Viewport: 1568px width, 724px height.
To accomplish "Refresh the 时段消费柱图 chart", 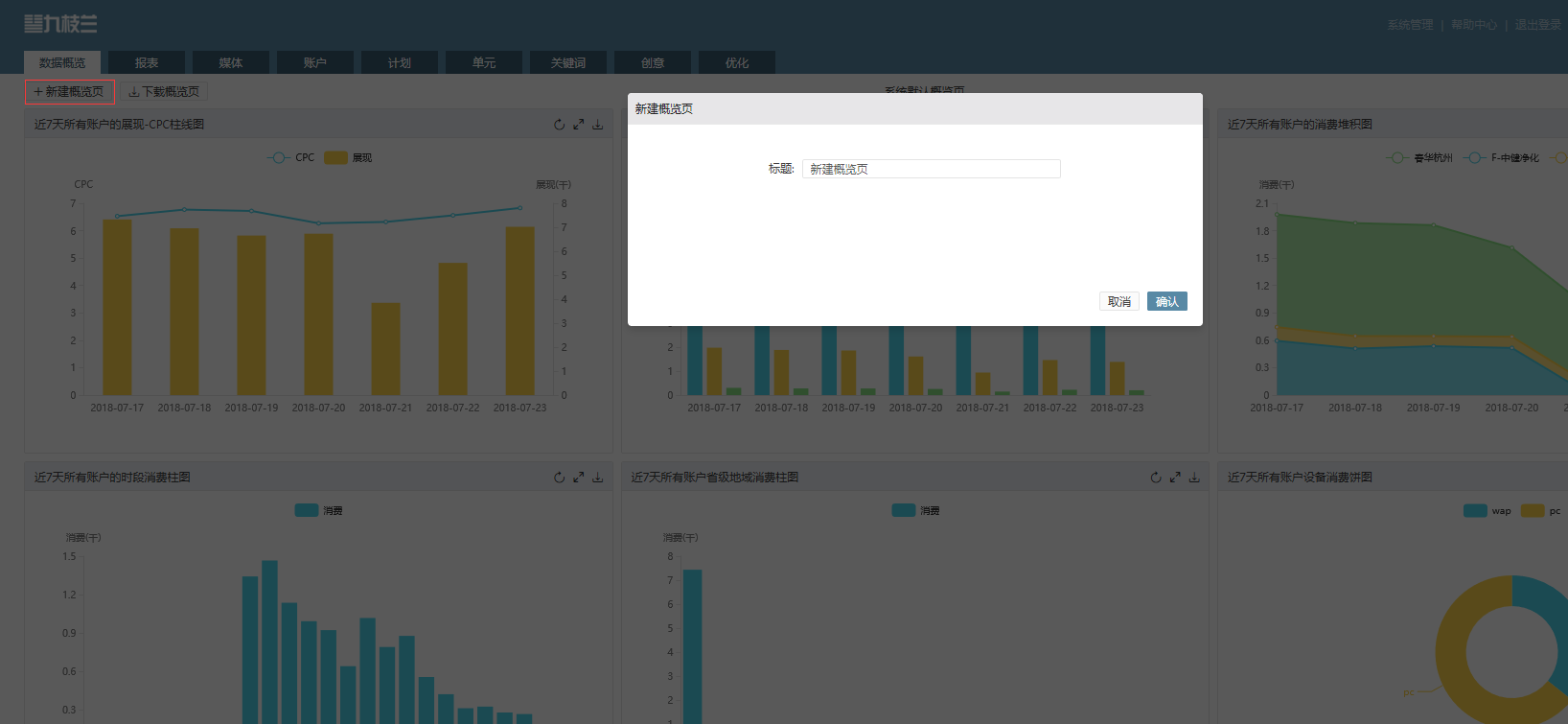I will coord(560,478).
